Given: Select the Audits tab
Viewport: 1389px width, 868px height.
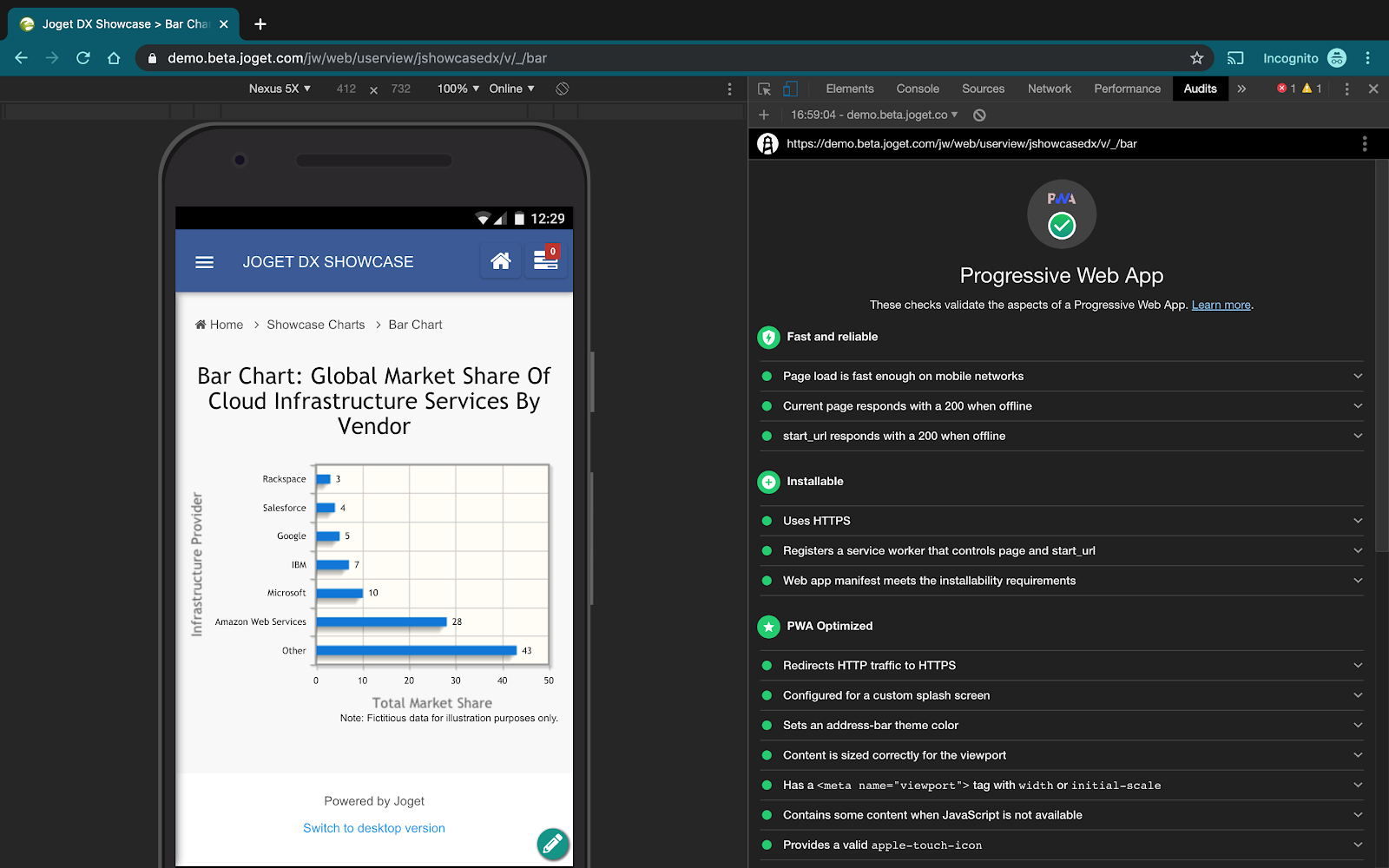Looking at the screenshot, I should (1200, 89).
